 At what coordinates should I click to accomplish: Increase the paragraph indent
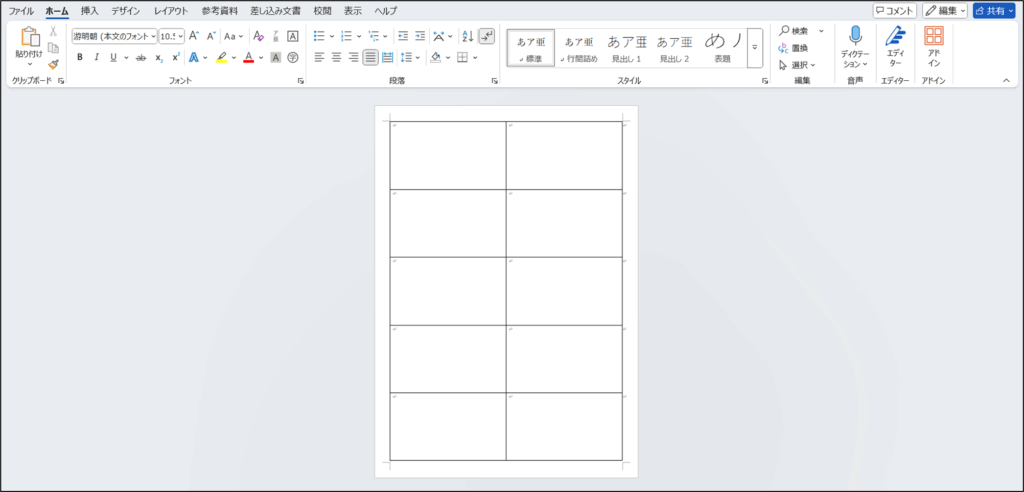tap(420, 36)
